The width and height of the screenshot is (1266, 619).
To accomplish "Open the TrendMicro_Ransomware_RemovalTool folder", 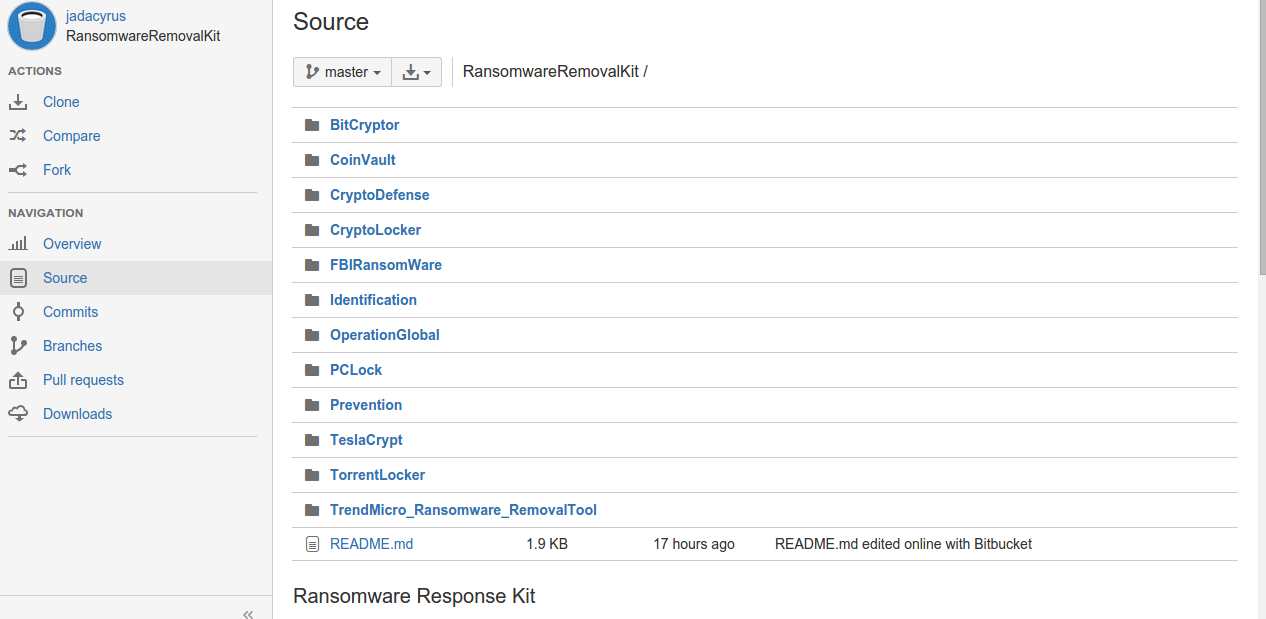I will [x=463, y=510].
